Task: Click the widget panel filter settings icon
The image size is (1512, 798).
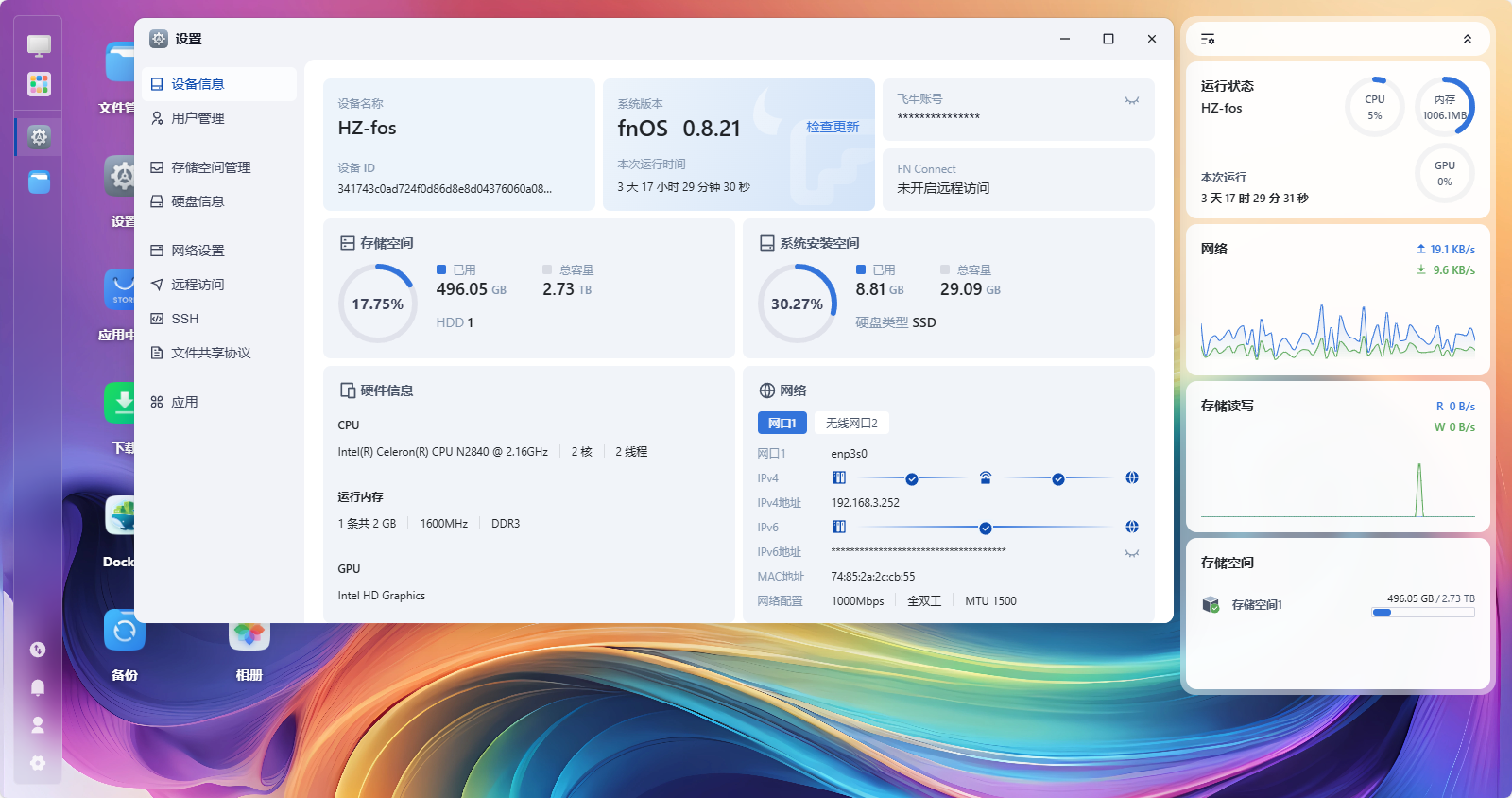Action: click(x=1208, y=39)
